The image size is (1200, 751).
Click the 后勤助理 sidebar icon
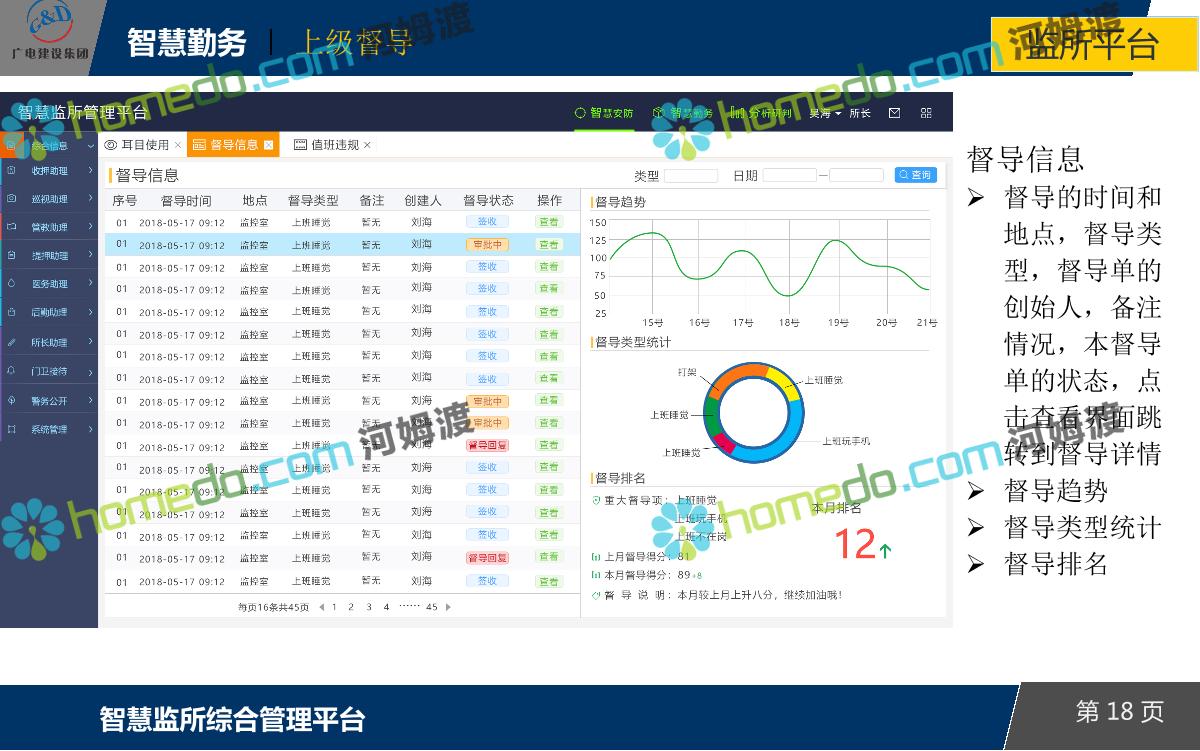point(12,312)
